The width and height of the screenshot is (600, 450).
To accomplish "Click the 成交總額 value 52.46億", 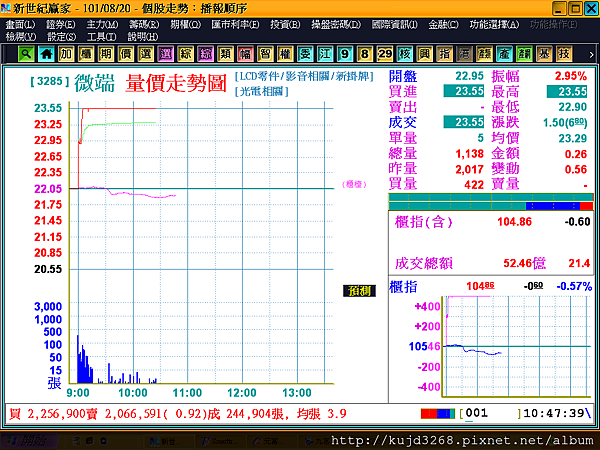I will point(524,263).
